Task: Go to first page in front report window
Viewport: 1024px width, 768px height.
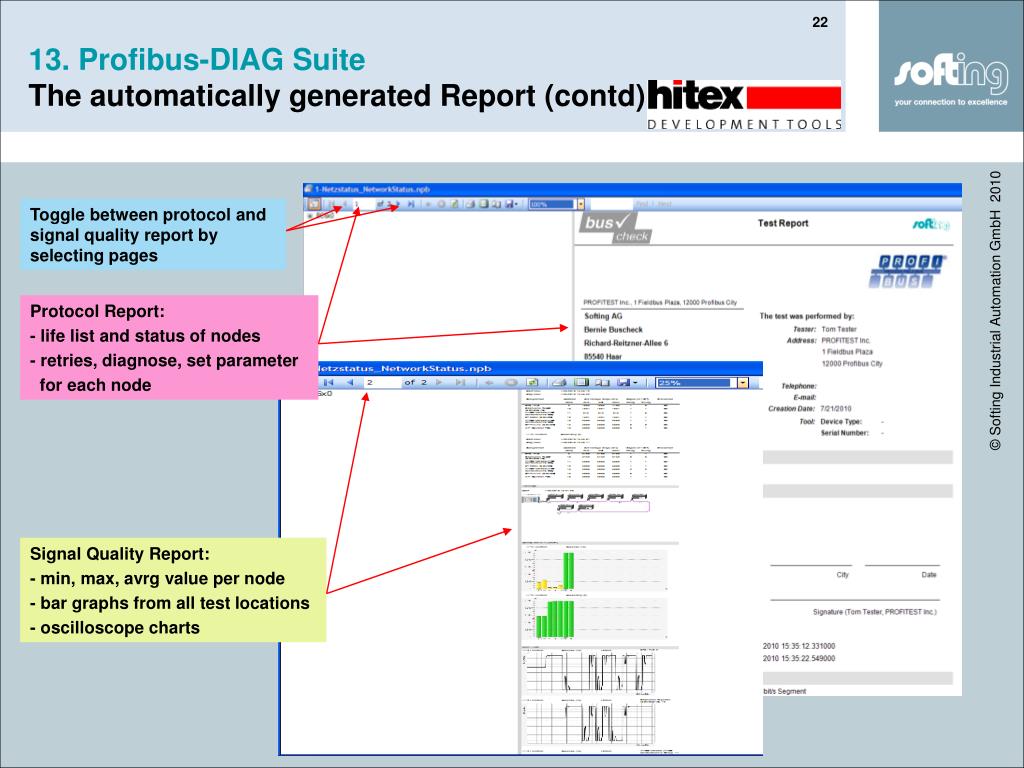Action: (328, 382)
